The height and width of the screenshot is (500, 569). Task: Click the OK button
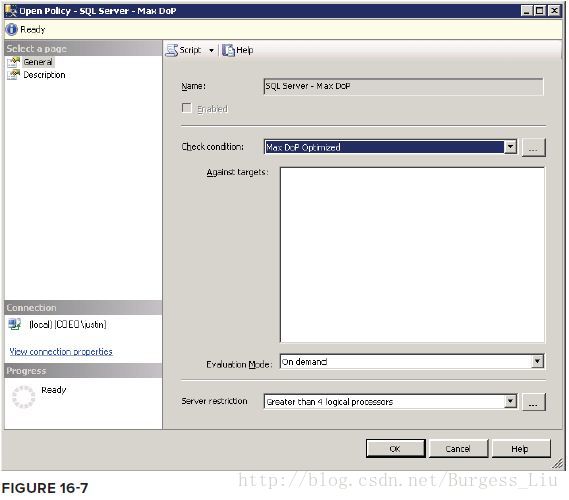click(395, 448)
